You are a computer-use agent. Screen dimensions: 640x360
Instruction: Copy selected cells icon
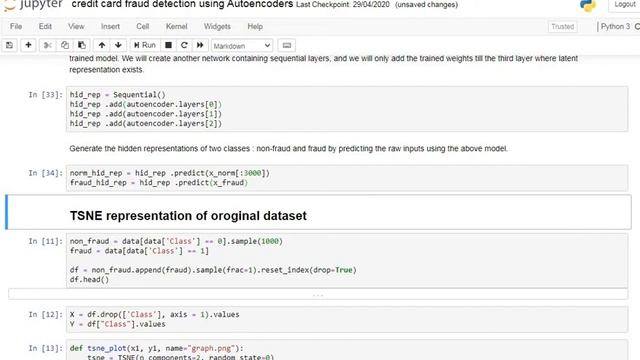coord(64,45)
